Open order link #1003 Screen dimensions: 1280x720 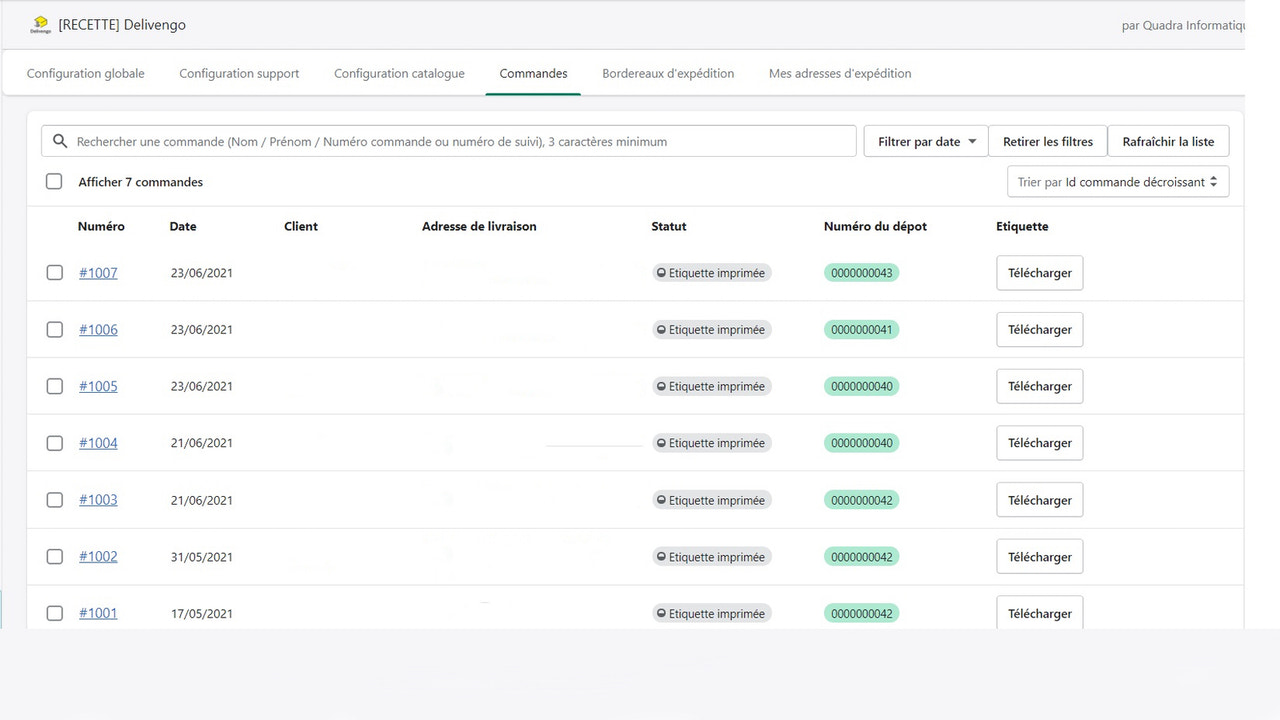98,500
